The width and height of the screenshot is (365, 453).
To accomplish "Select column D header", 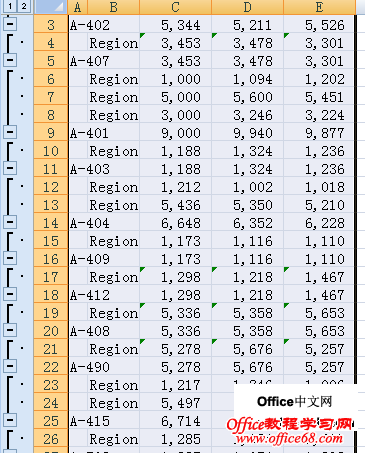I will point(248,7).
